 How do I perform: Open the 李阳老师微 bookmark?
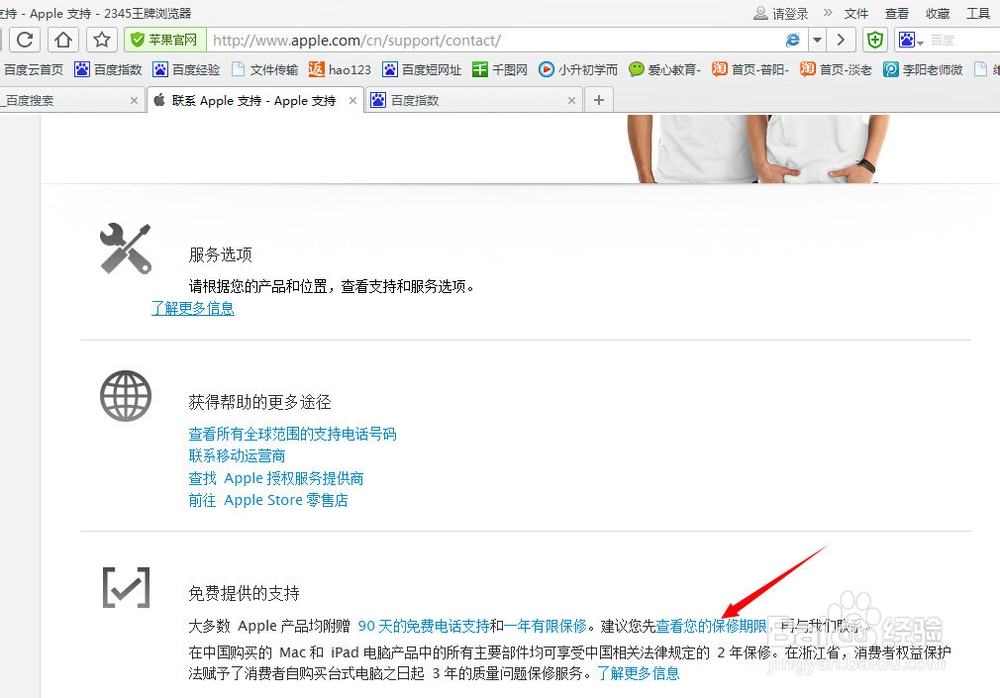tap(923, 70)
